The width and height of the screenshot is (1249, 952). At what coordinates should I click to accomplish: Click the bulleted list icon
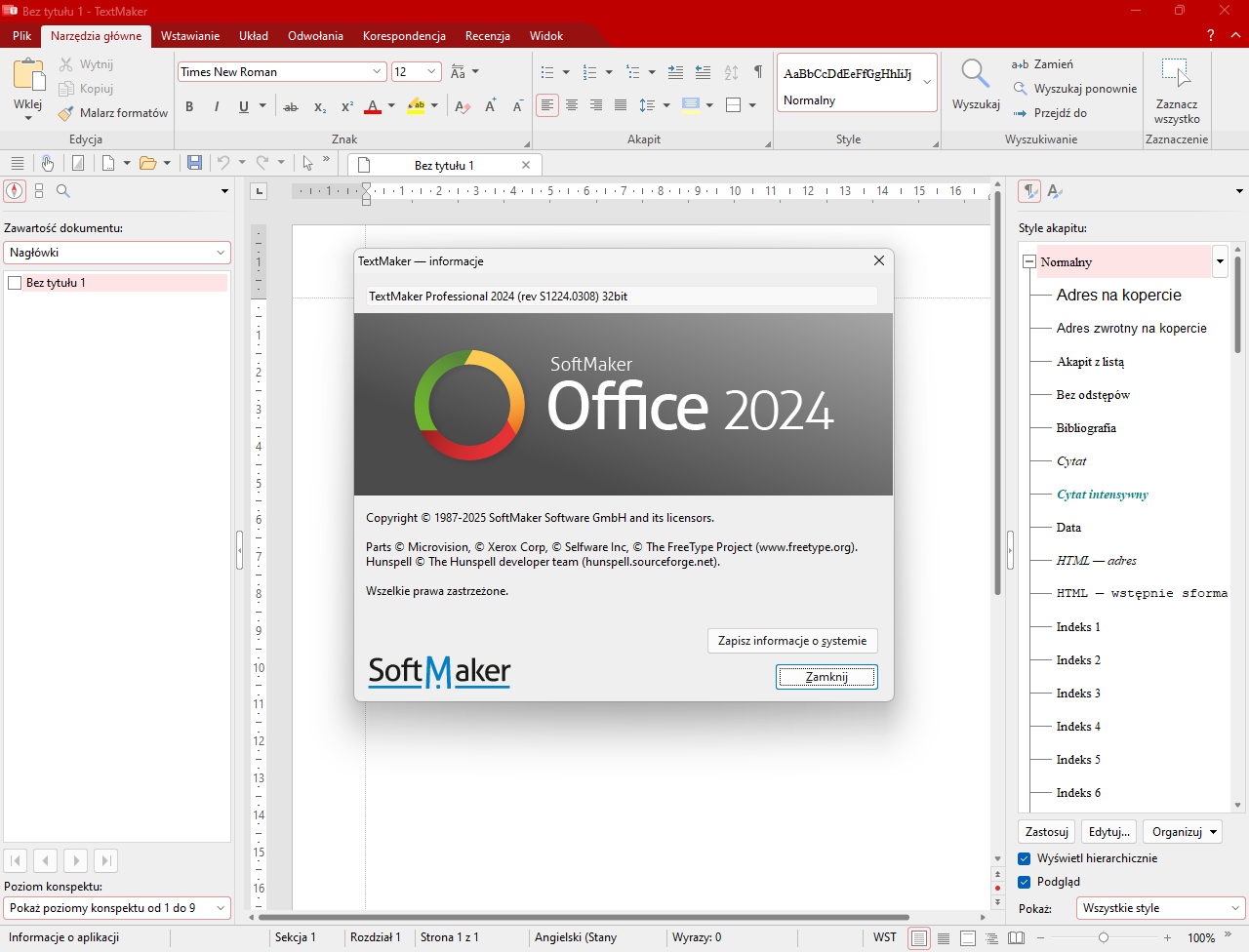547,72
